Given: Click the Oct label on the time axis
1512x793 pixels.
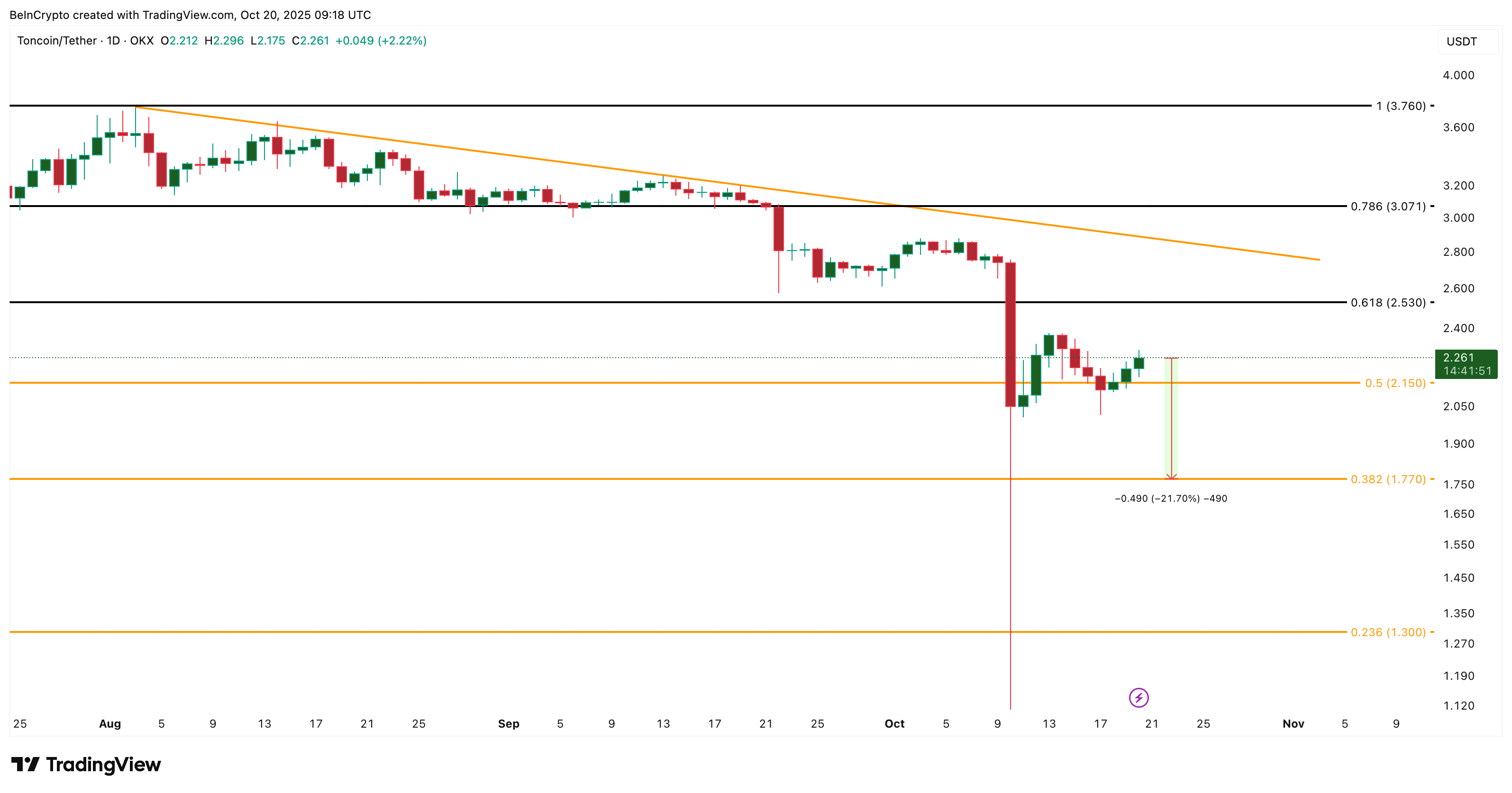Looking at the screenshot, I should pyautogui.click(x=894, y=724).
